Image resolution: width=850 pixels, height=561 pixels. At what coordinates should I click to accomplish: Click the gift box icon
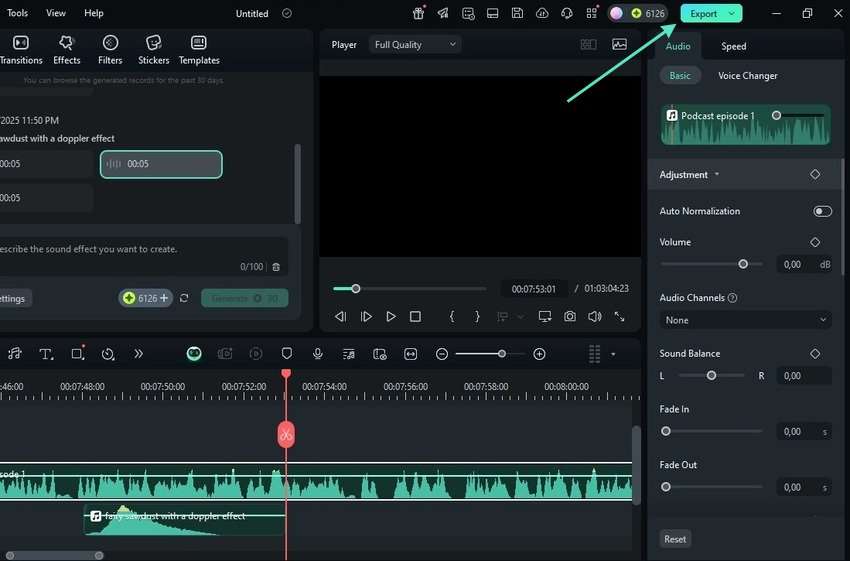pos(418,14)
